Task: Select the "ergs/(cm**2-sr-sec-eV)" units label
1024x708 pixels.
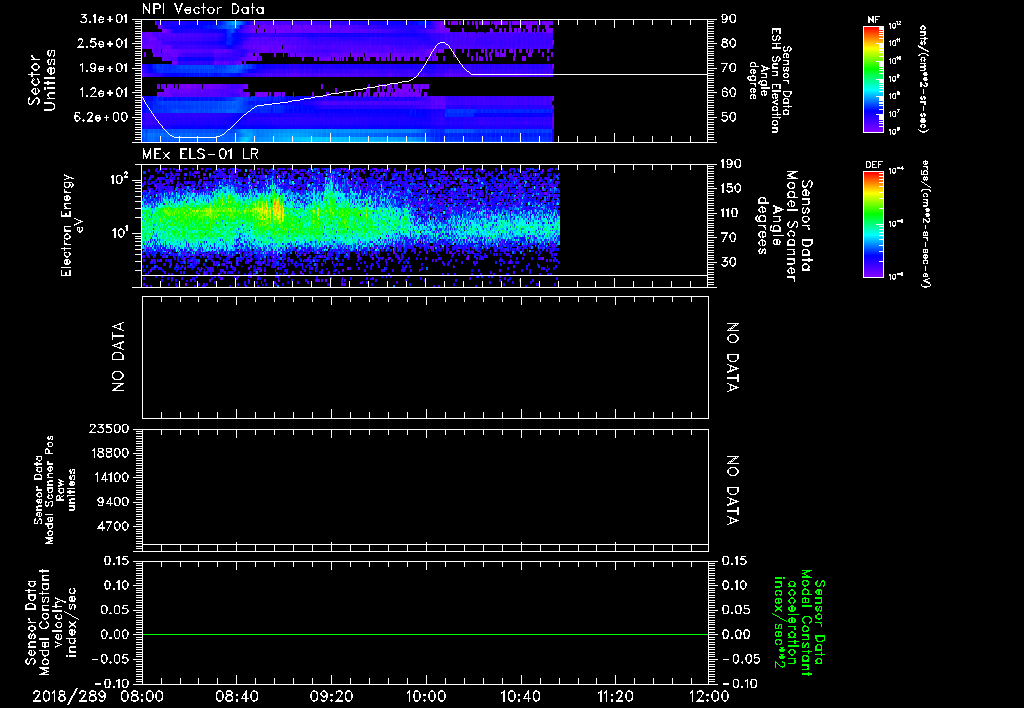Action: pyautogui.click(x=925, y=224)
